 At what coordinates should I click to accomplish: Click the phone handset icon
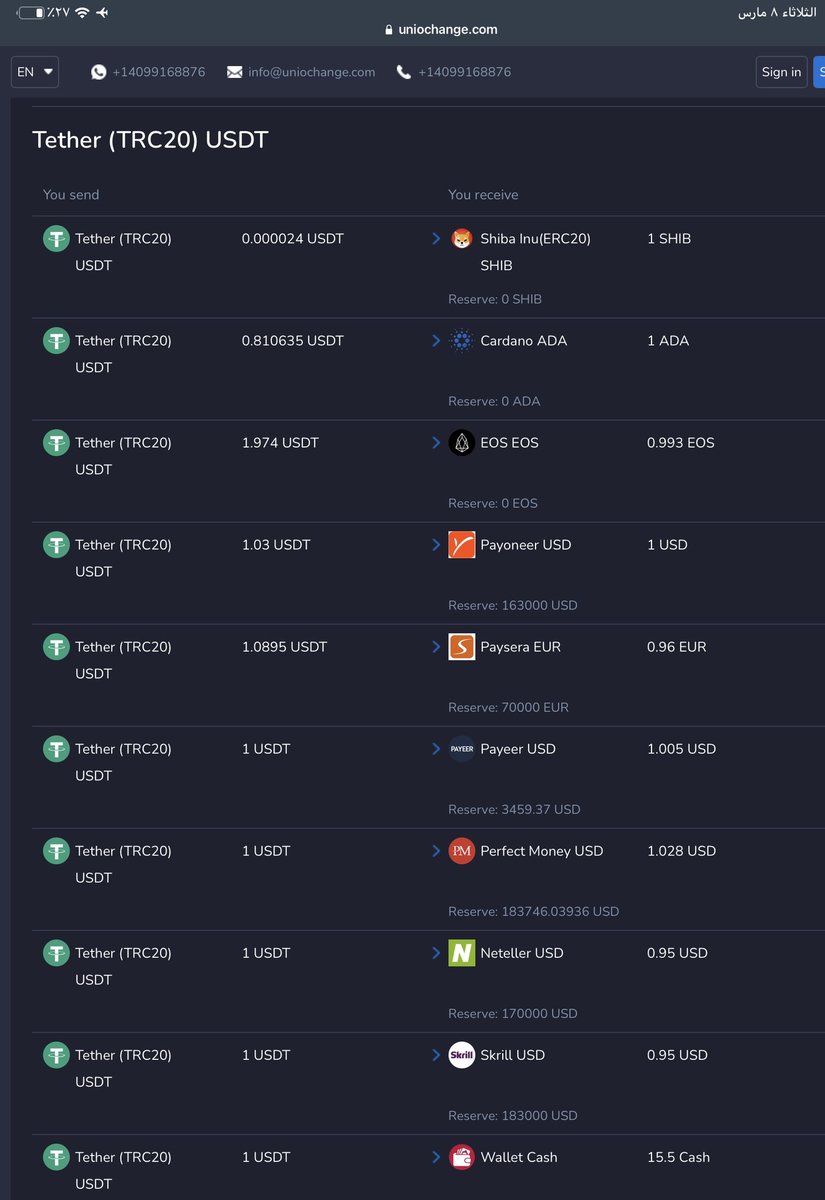pos(404,72)
